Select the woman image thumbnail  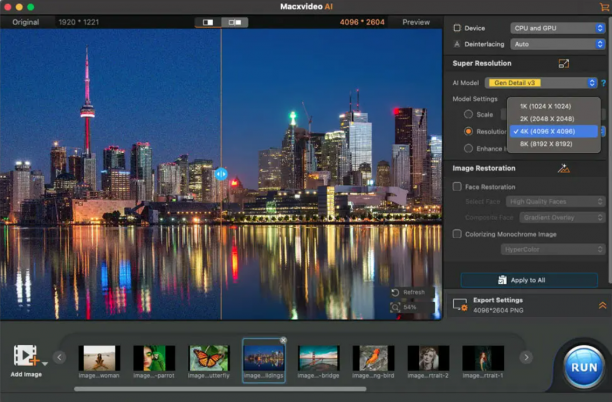99,358
